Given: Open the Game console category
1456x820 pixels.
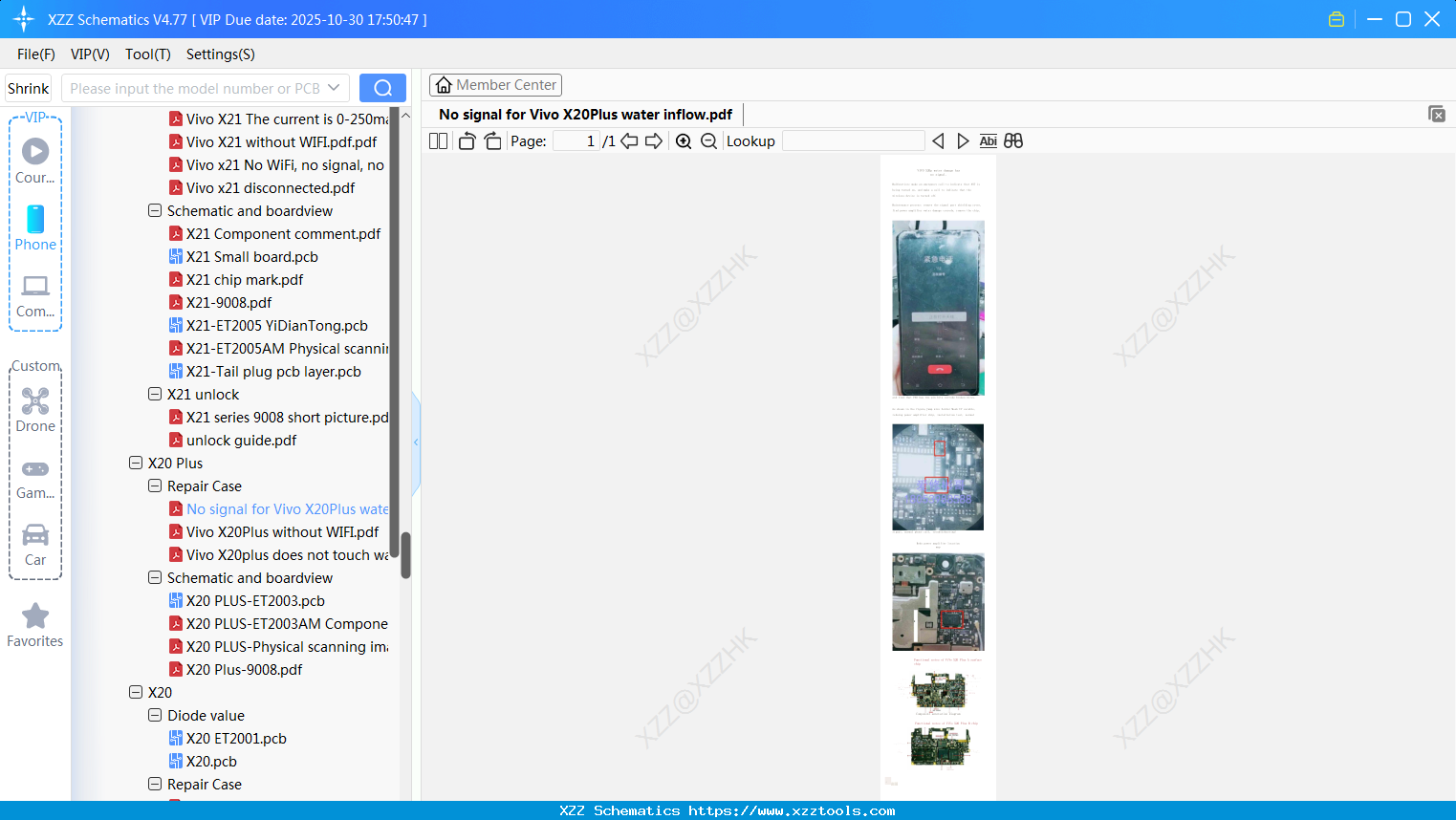Looking at the screenshot, I should click(35, 478).
